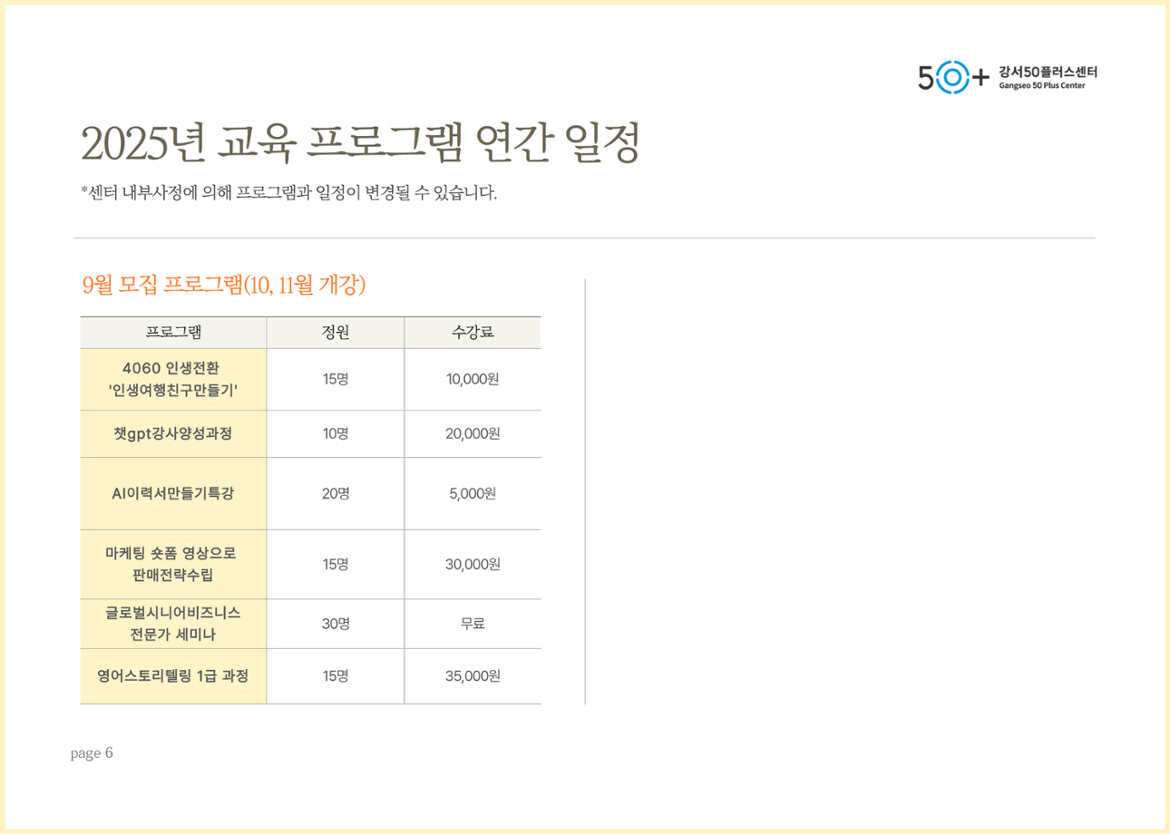Click the '5,000원' fee cell
The image size is (1170, 834).
point(472,494)
